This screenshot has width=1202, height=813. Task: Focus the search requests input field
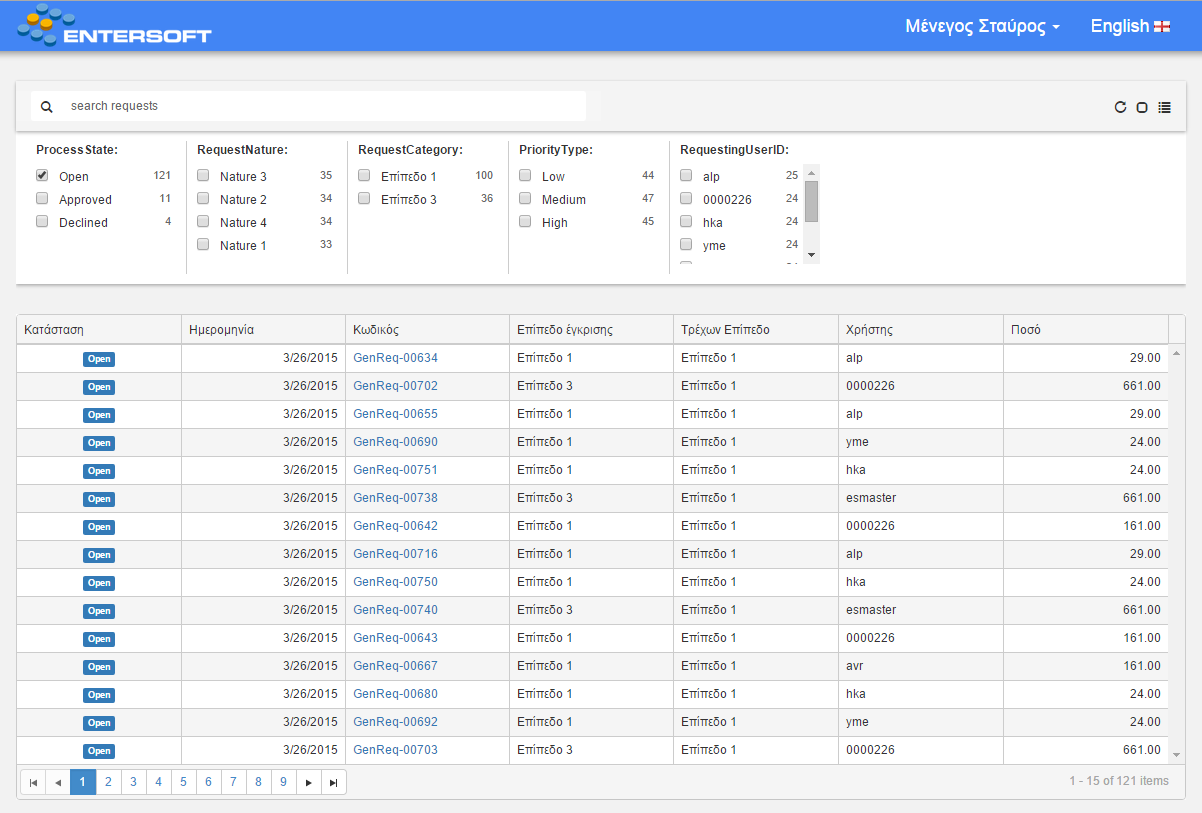(x=320, y=106)
